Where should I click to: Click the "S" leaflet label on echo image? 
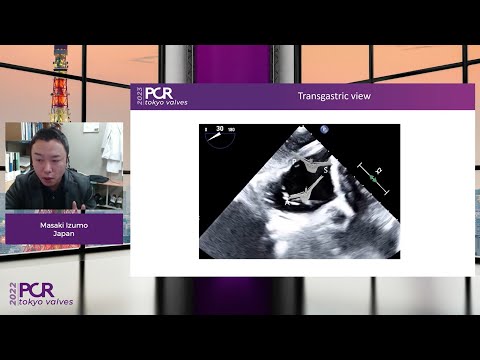tap(326, 170)
